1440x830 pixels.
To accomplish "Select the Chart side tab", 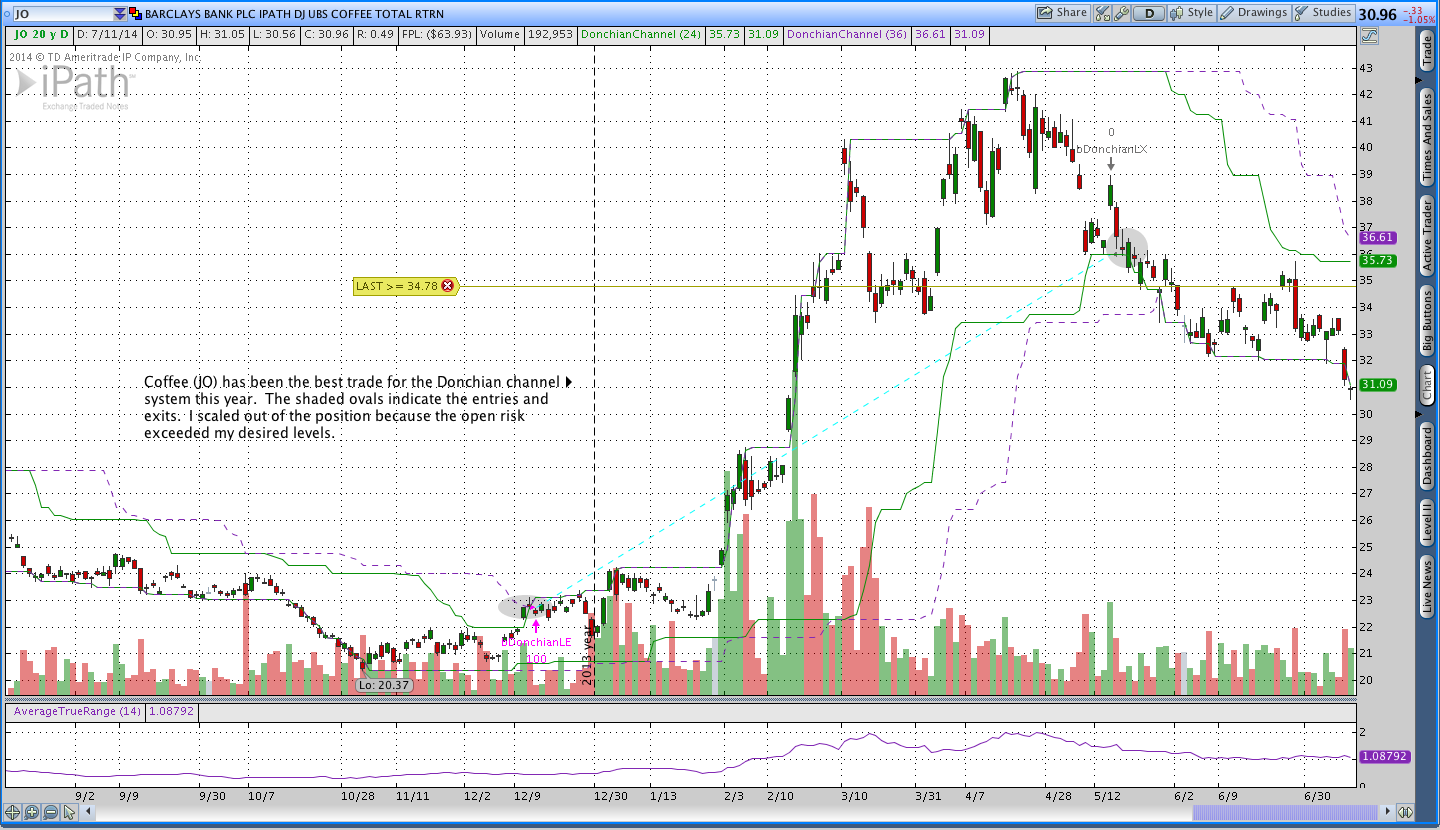I will pyautogui.click(x=1428, y=385).
